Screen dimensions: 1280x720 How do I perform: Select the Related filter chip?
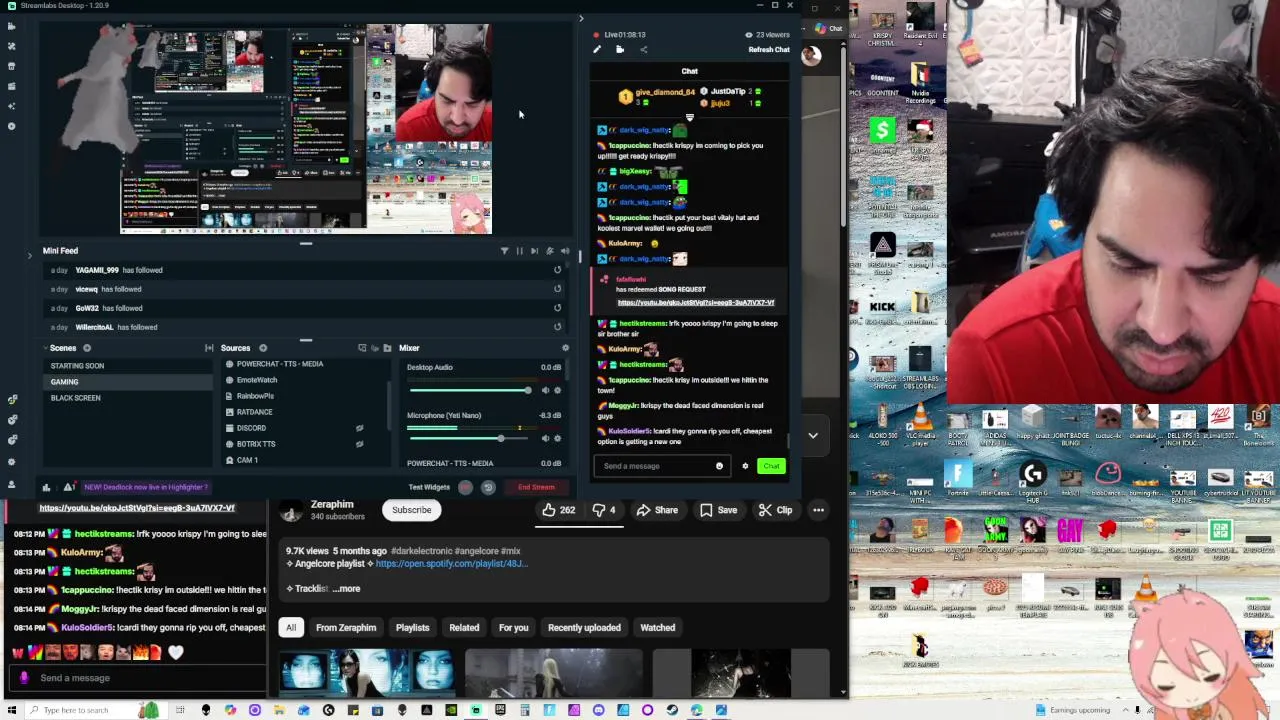tap(464, 628)
